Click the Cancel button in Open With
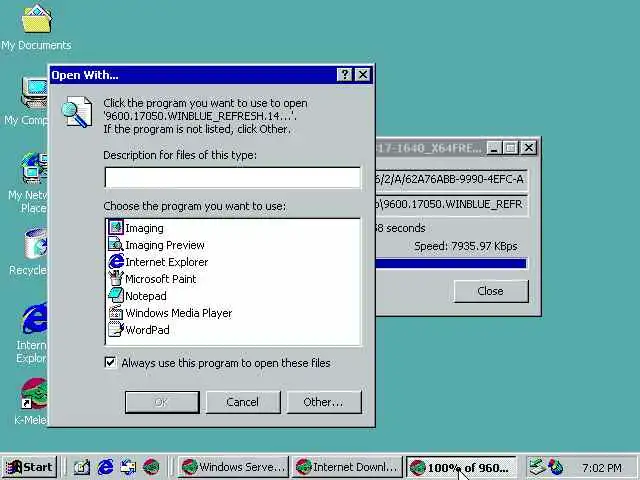The width and height of the screenshot is (640, 480). pos(243,402)
